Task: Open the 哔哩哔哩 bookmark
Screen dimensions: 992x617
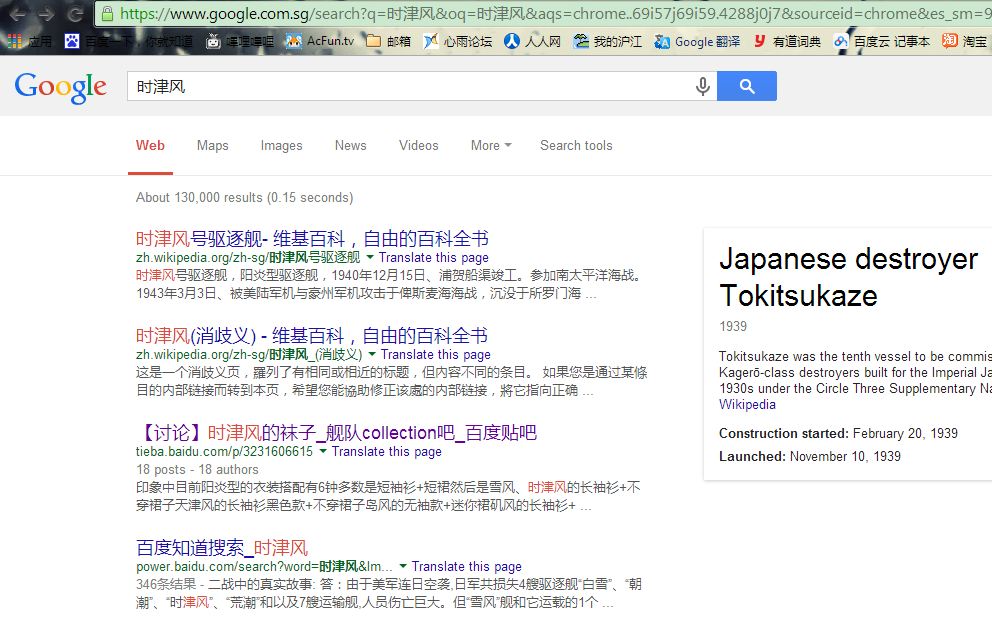Action: (240, 42)
